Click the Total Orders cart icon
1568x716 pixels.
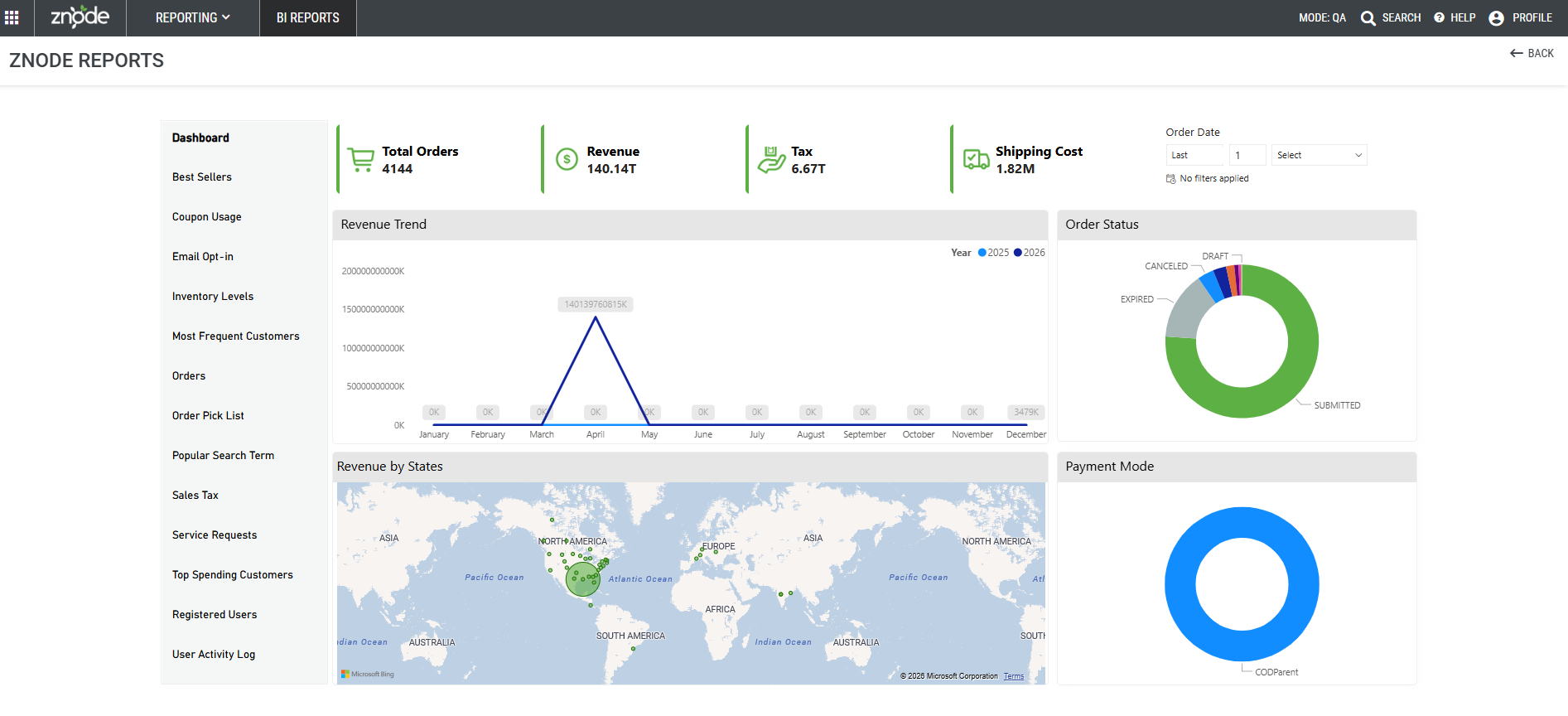coord(360,159)
